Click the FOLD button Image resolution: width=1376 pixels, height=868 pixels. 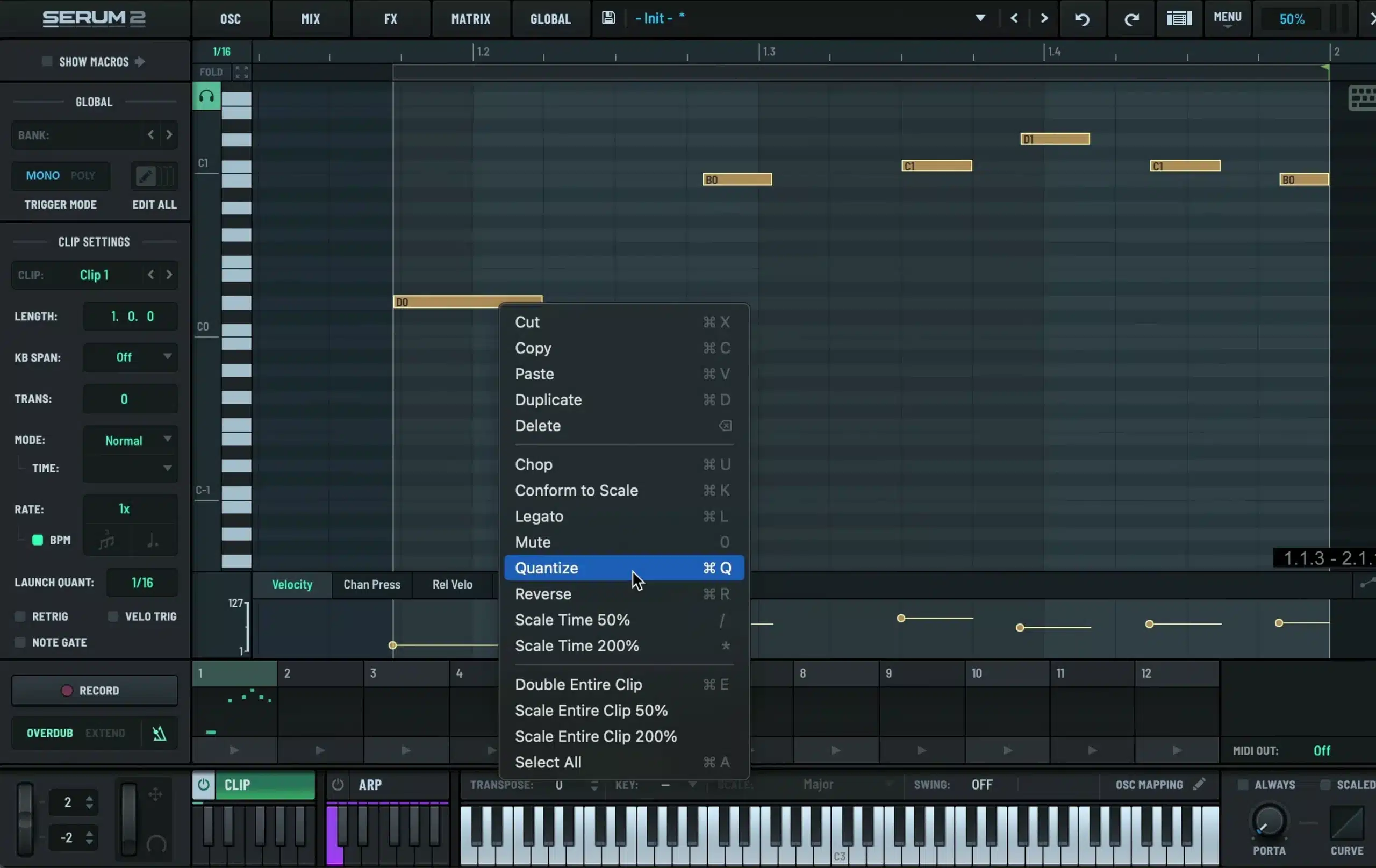coord(211,72)
